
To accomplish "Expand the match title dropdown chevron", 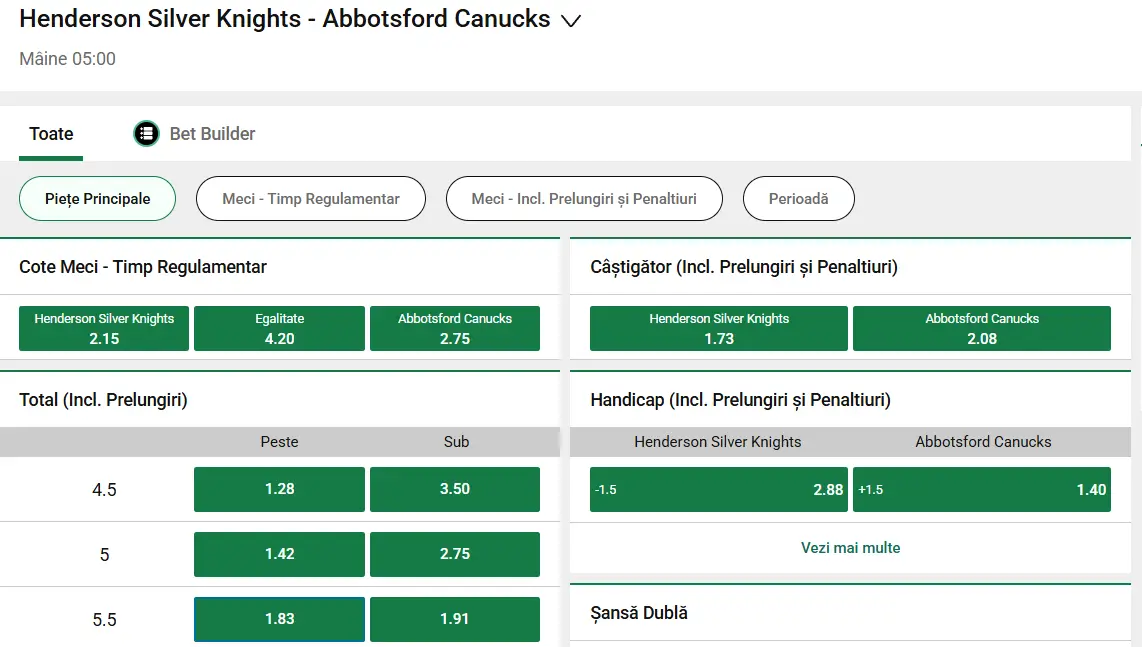I will (x=570, y=21).
